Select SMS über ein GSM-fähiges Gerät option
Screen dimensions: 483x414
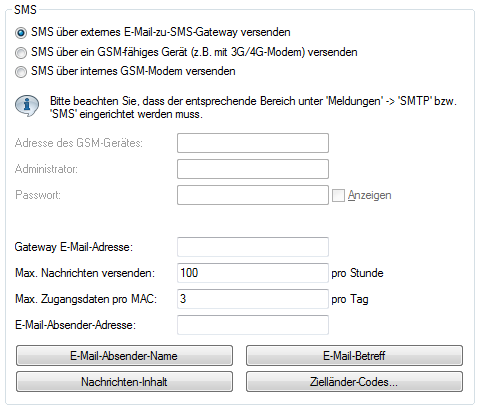pos(21,53)
